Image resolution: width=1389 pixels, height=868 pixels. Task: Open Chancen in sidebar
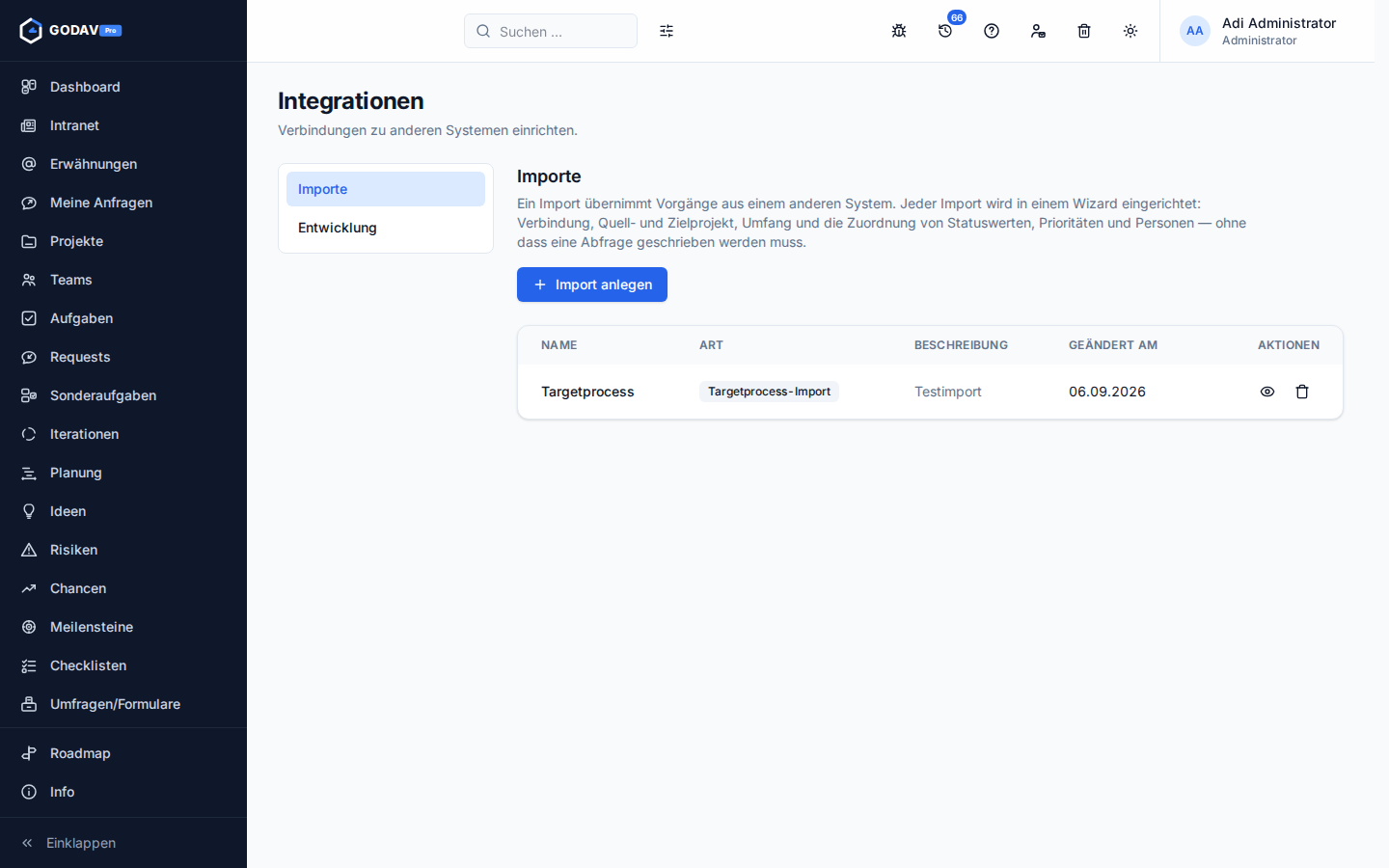tap(123, 588)
